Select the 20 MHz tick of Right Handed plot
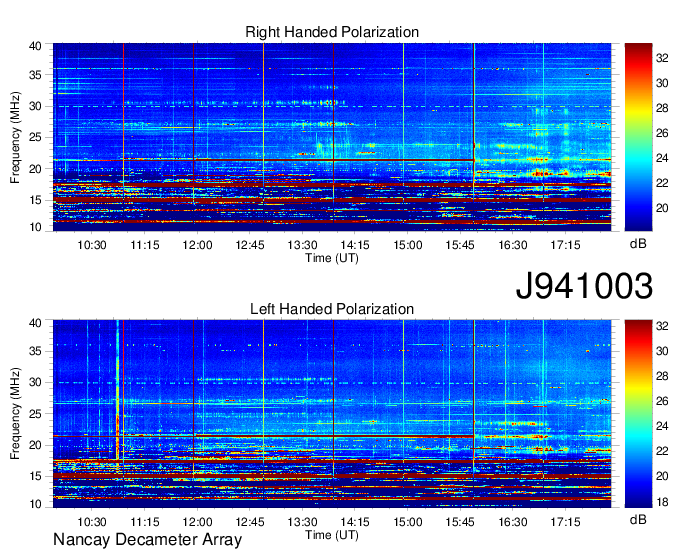 pos(35,169)
